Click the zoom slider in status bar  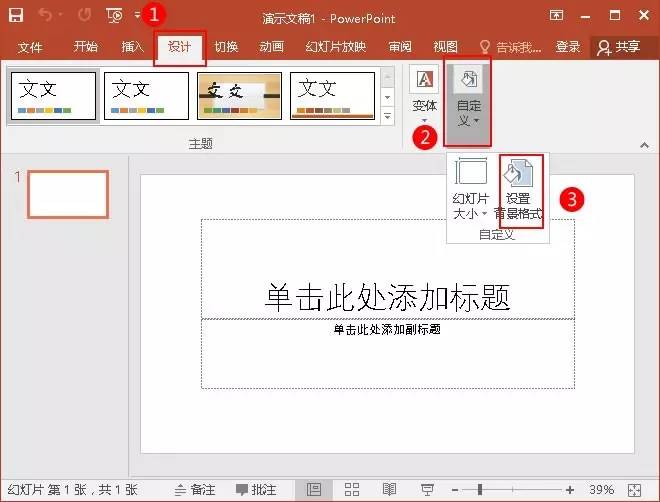(481, 490)
